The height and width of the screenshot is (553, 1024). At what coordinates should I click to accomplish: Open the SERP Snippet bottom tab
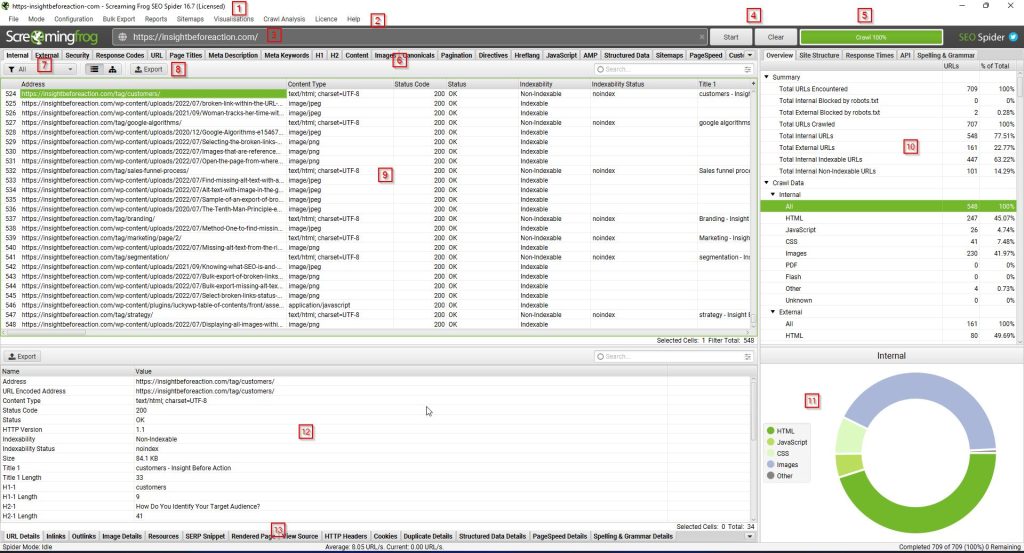tap(205, 536)
